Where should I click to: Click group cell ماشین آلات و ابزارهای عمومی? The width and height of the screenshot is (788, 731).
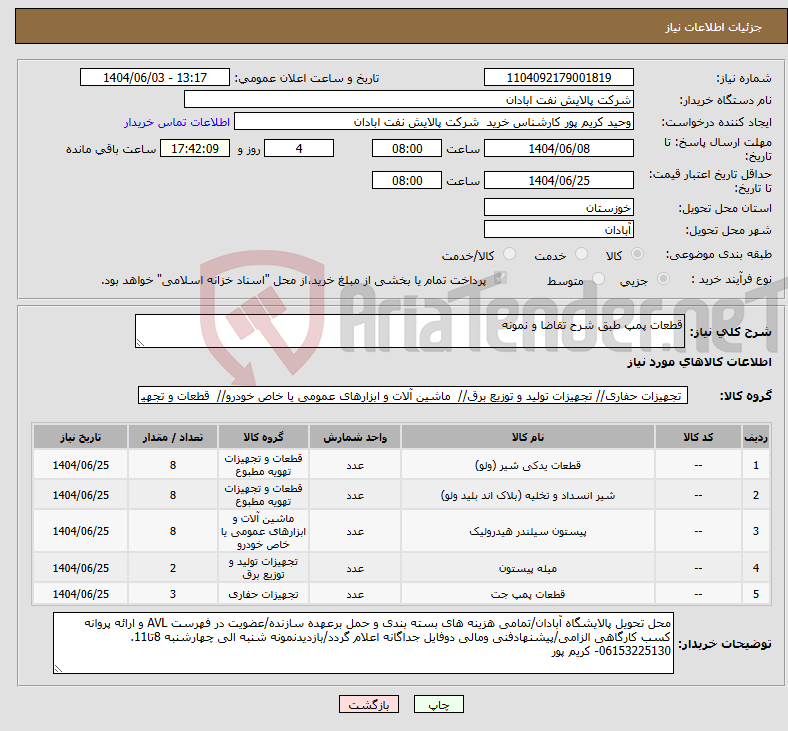(263, 532)
